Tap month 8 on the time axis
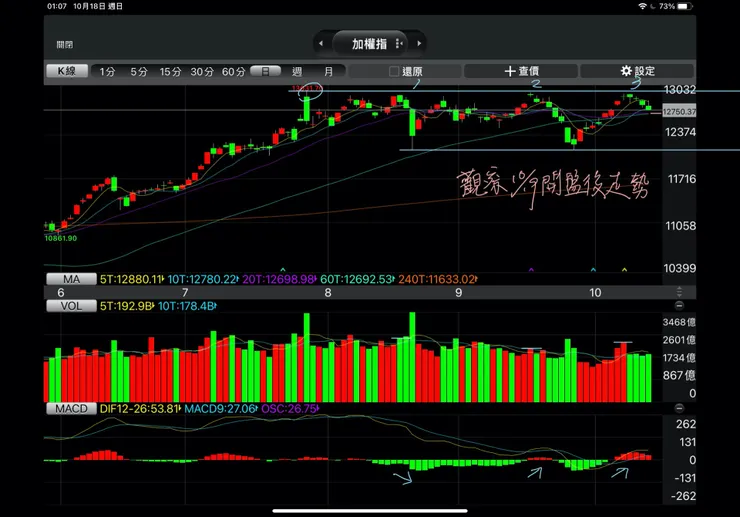 pyautogui.click(x=328, y=293)
